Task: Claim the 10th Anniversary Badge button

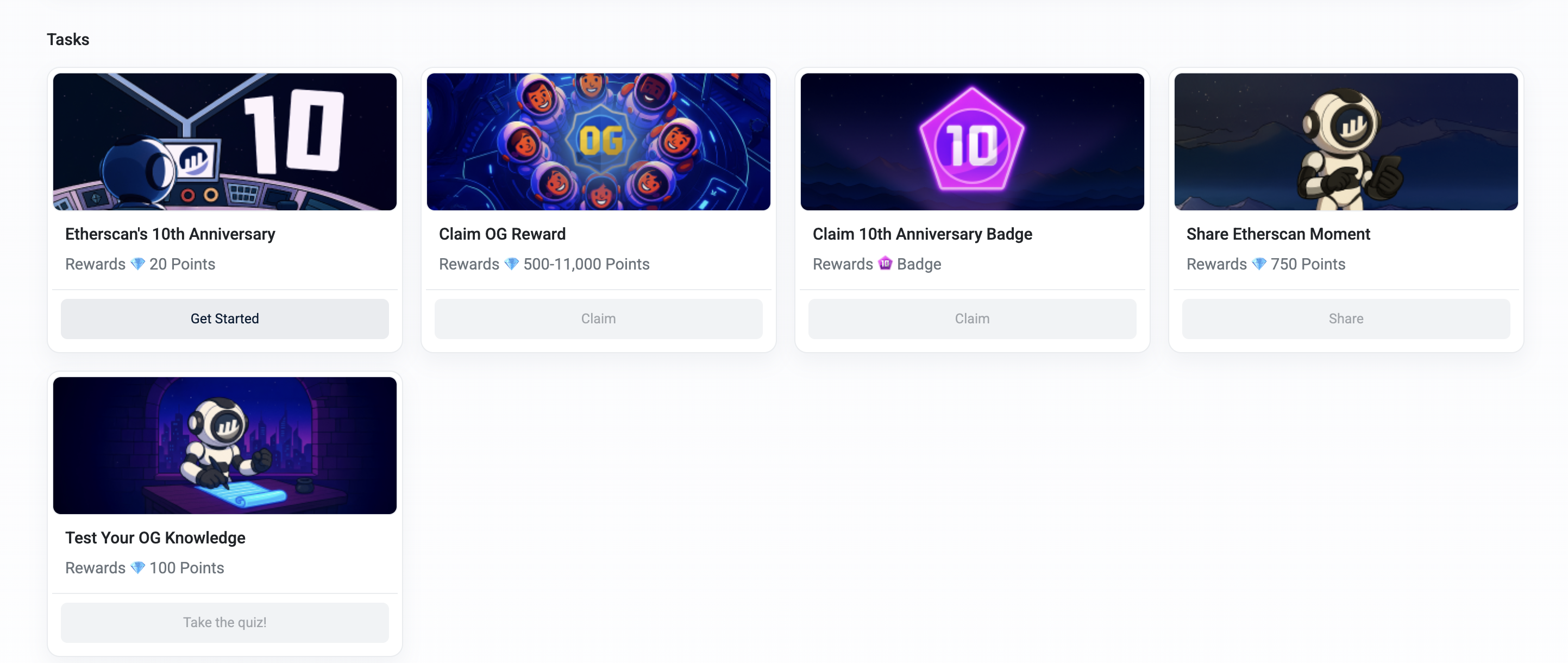Action: tap(972, 318)
